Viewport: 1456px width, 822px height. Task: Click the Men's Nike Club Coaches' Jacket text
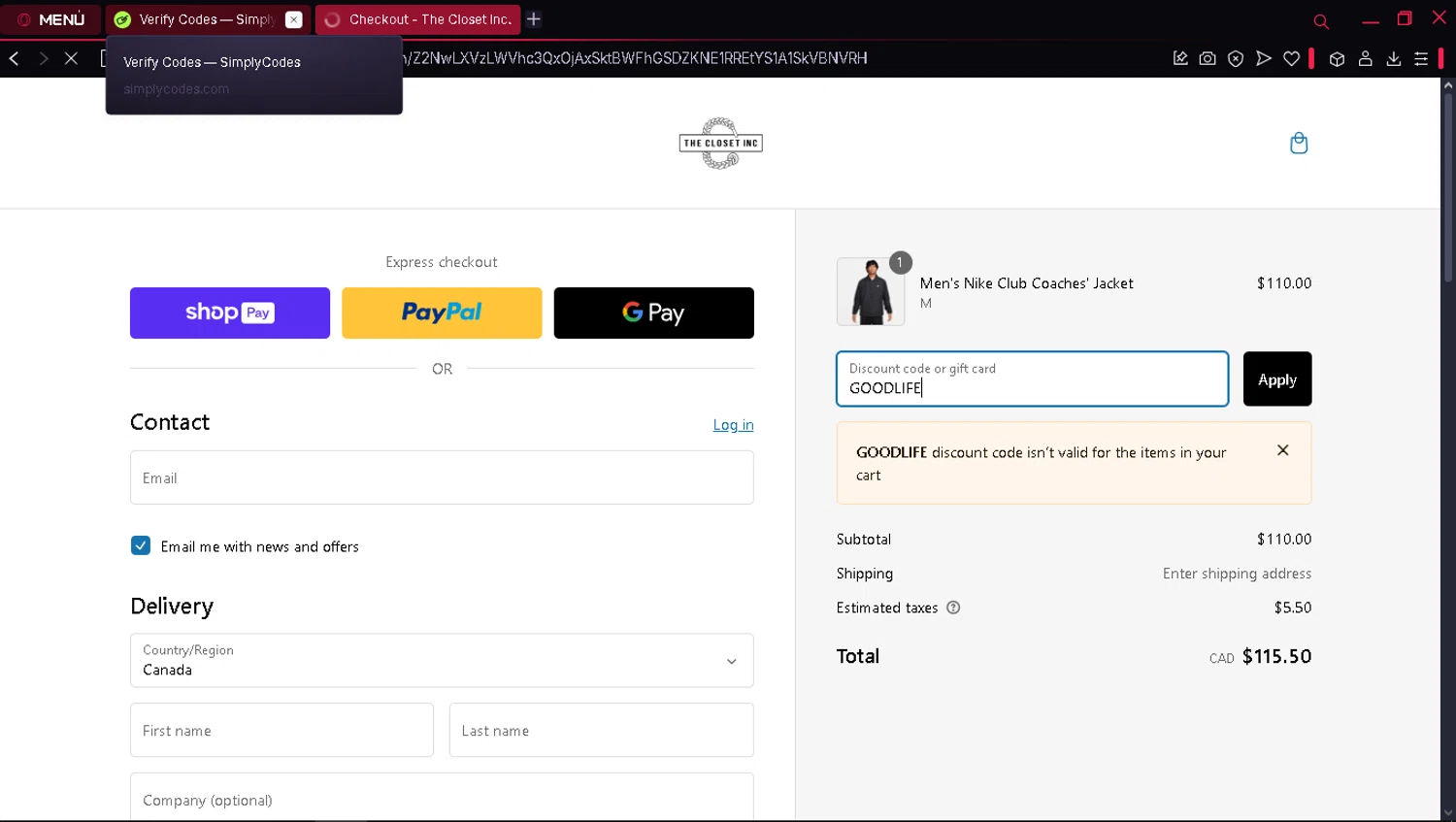pos(1026,283)
